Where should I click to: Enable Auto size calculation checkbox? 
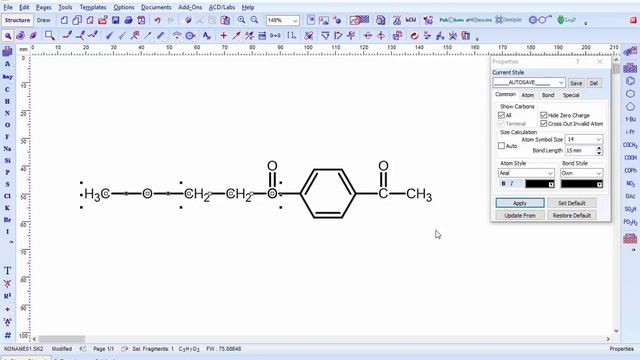tap(501, 146)
